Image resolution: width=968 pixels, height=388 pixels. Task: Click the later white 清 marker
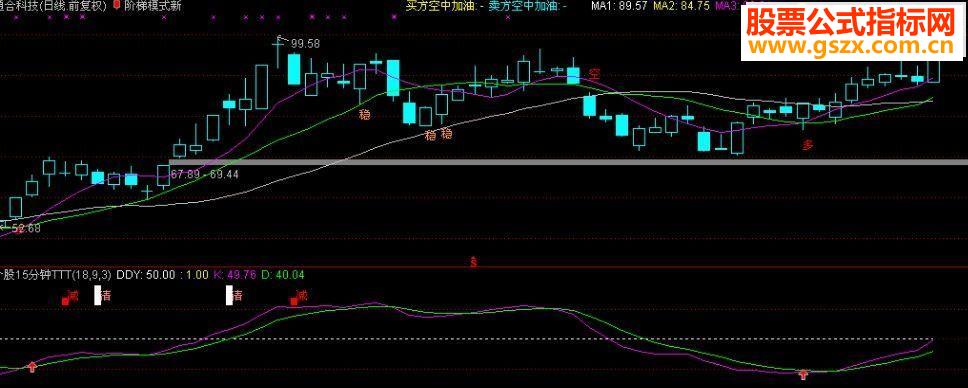click(x=229, y=295)
